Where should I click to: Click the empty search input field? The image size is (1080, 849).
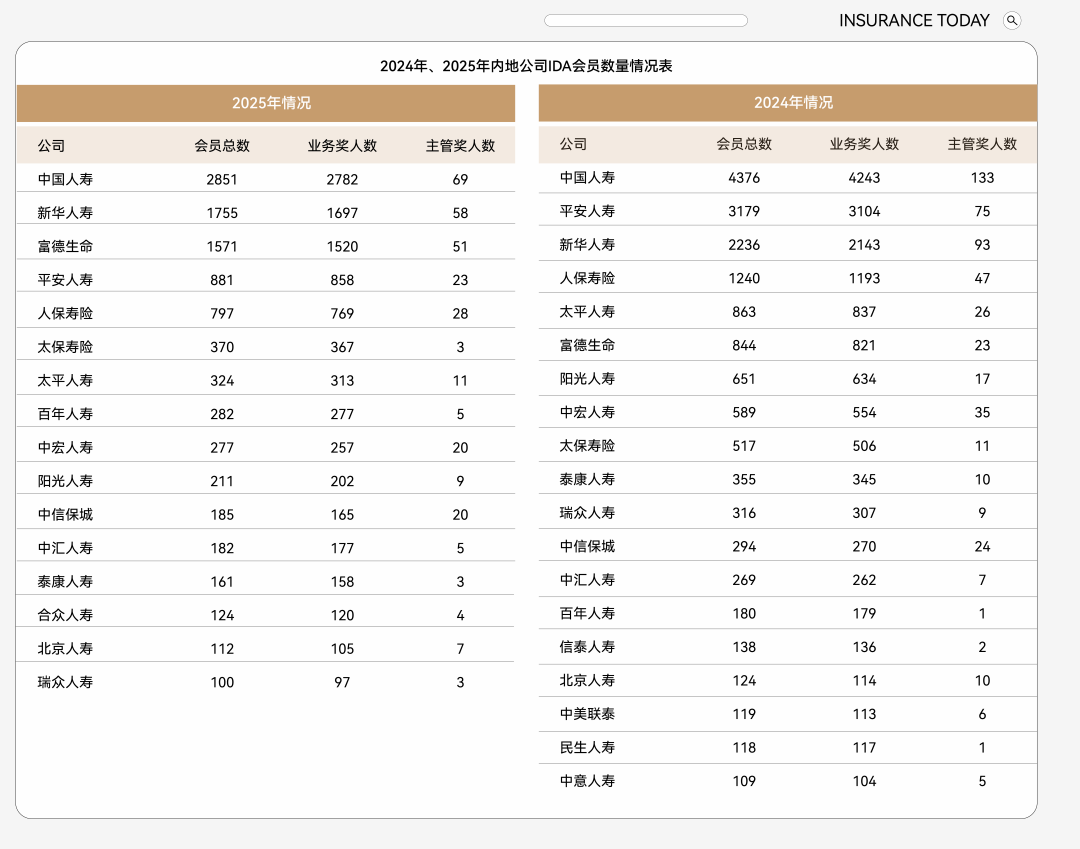point(645,21)
